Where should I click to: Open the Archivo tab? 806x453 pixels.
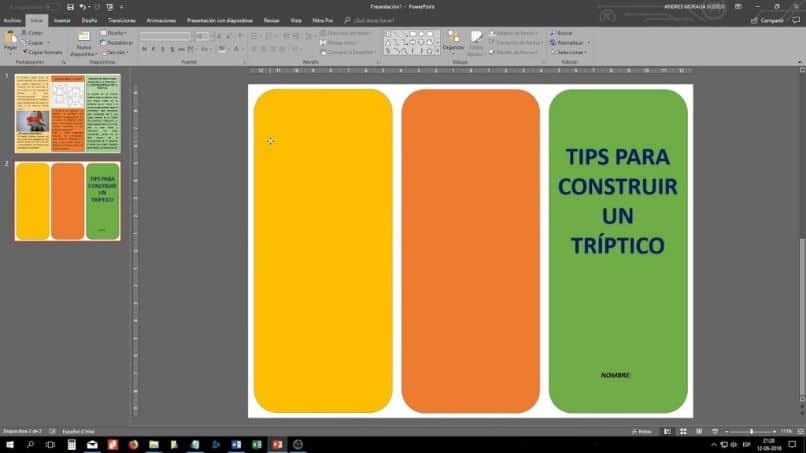point(12,21)
